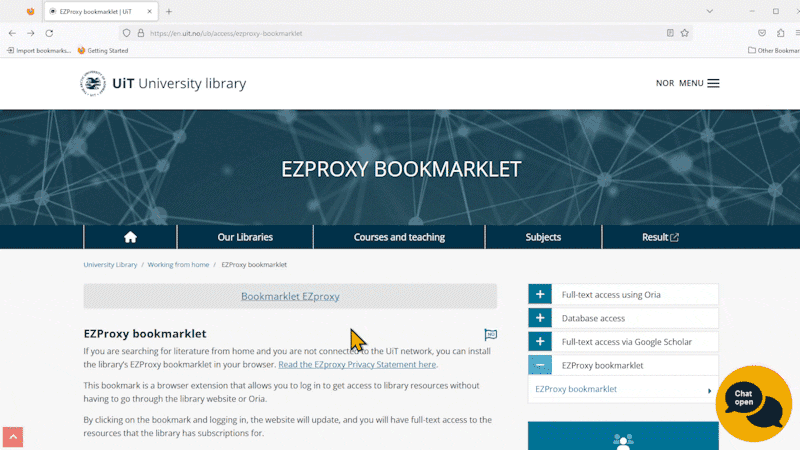This screenshot has height=450, width=800.
Task: Click the Full-text access using Oria label
Action: tap(611, 294)
